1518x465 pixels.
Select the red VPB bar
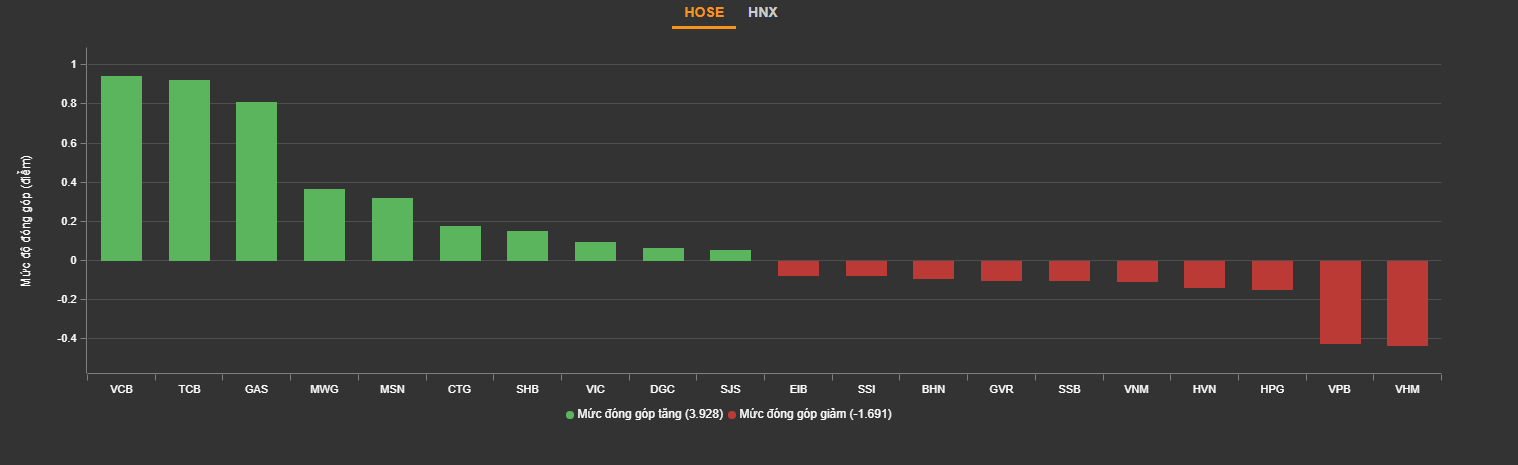(x=1340, y=302)
